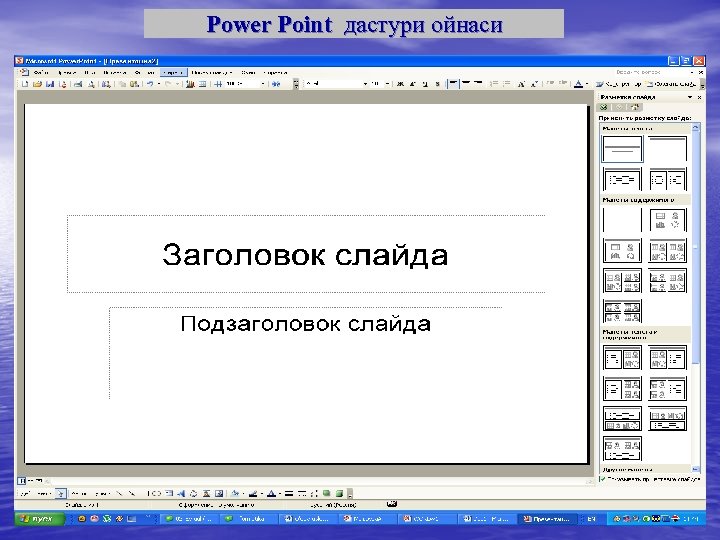Image resolution: width=720 pixels, height=540 pixels.
Task: Click the Undo arrow icon
Action: point(150,84)
